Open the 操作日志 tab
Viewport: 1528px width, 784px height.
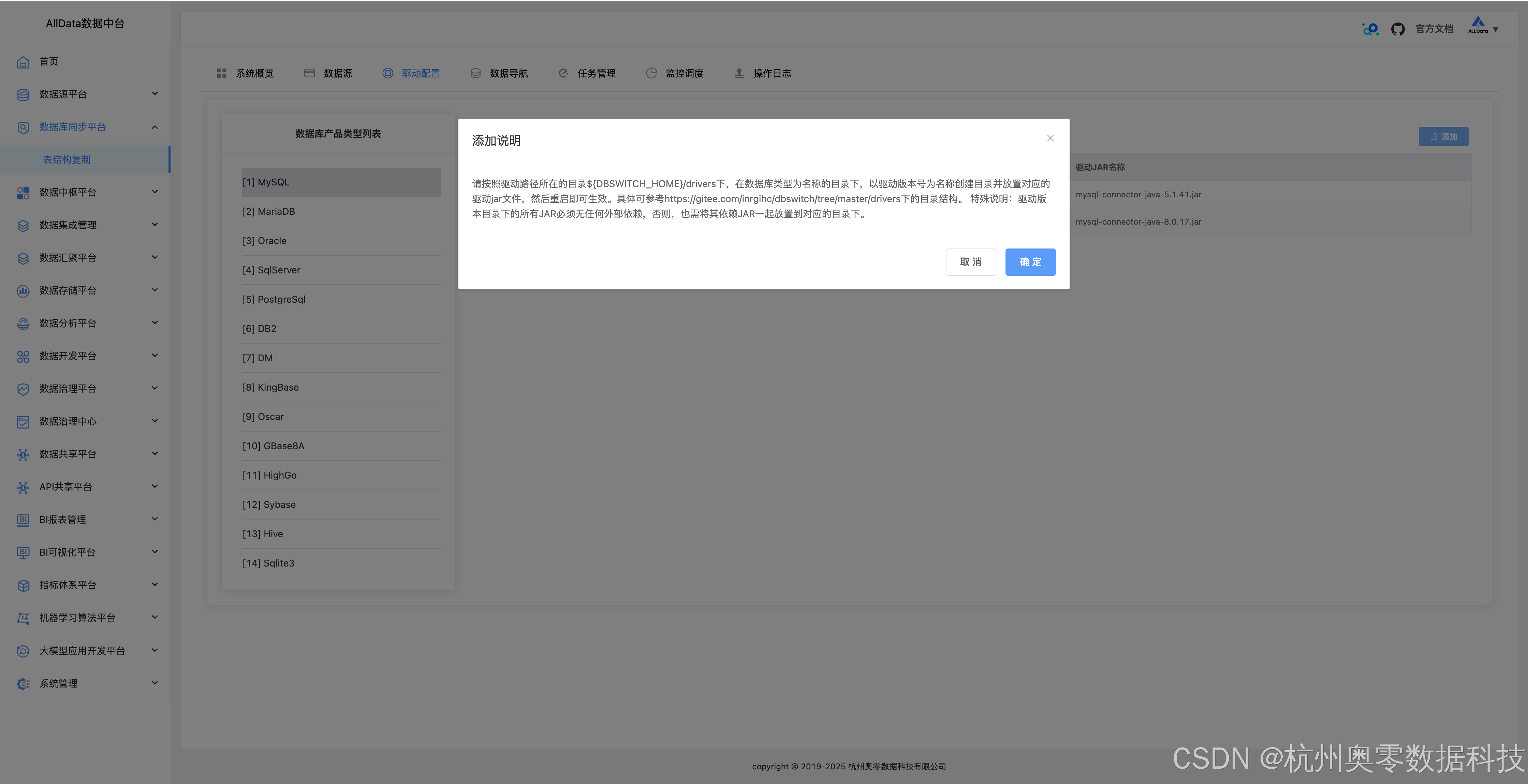(x=772, y=73)
